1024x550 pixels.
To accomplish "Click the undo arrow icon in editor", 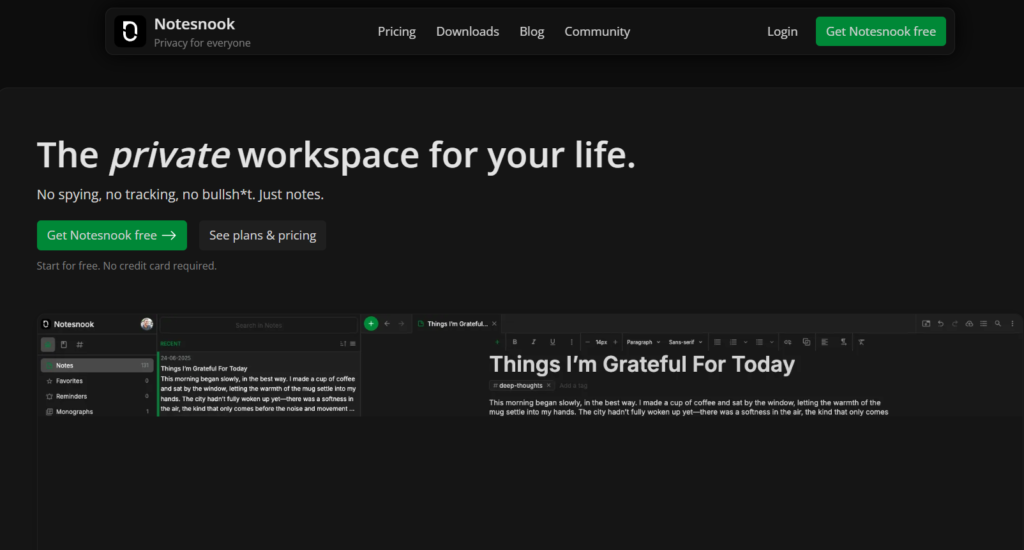I will click(940, 324).
